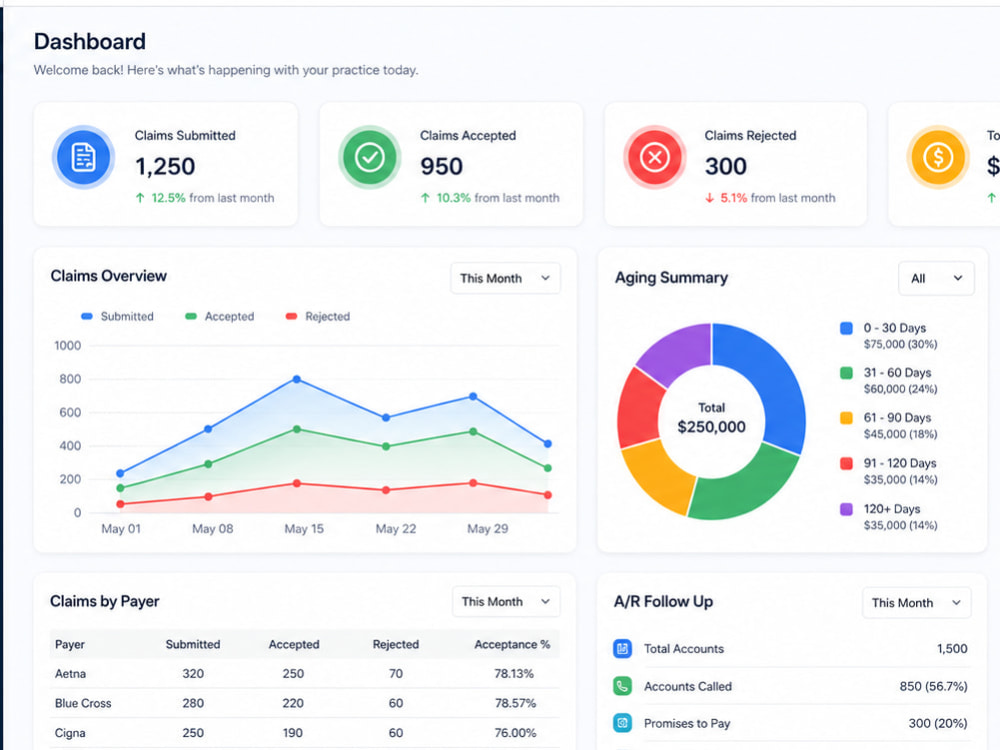Click the red segment of the aging donut chart

(640, 408)
